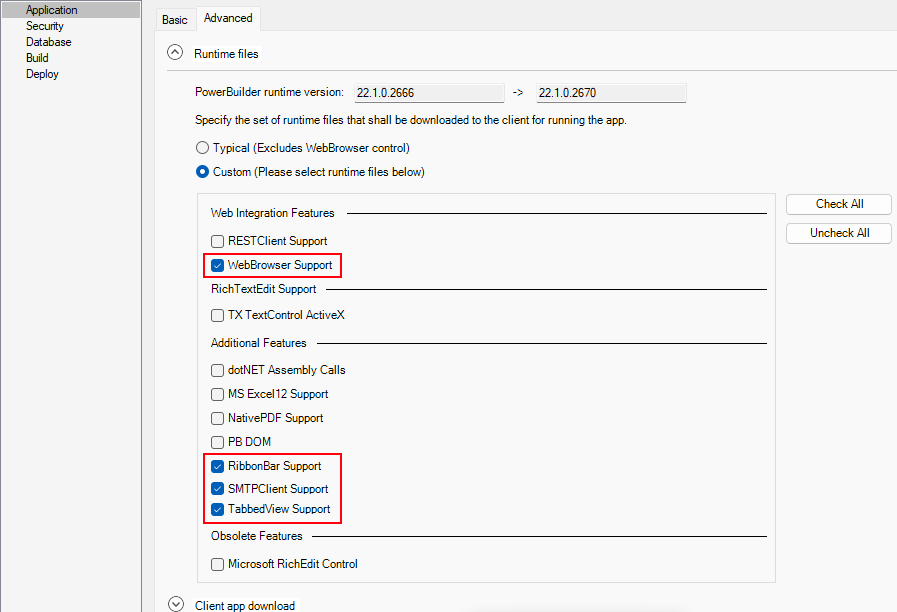The height and width of the screenshot is (612, 897).
Task: Uncheck SMTPClient Support checkbox
Action: click(x=217, y=489)
